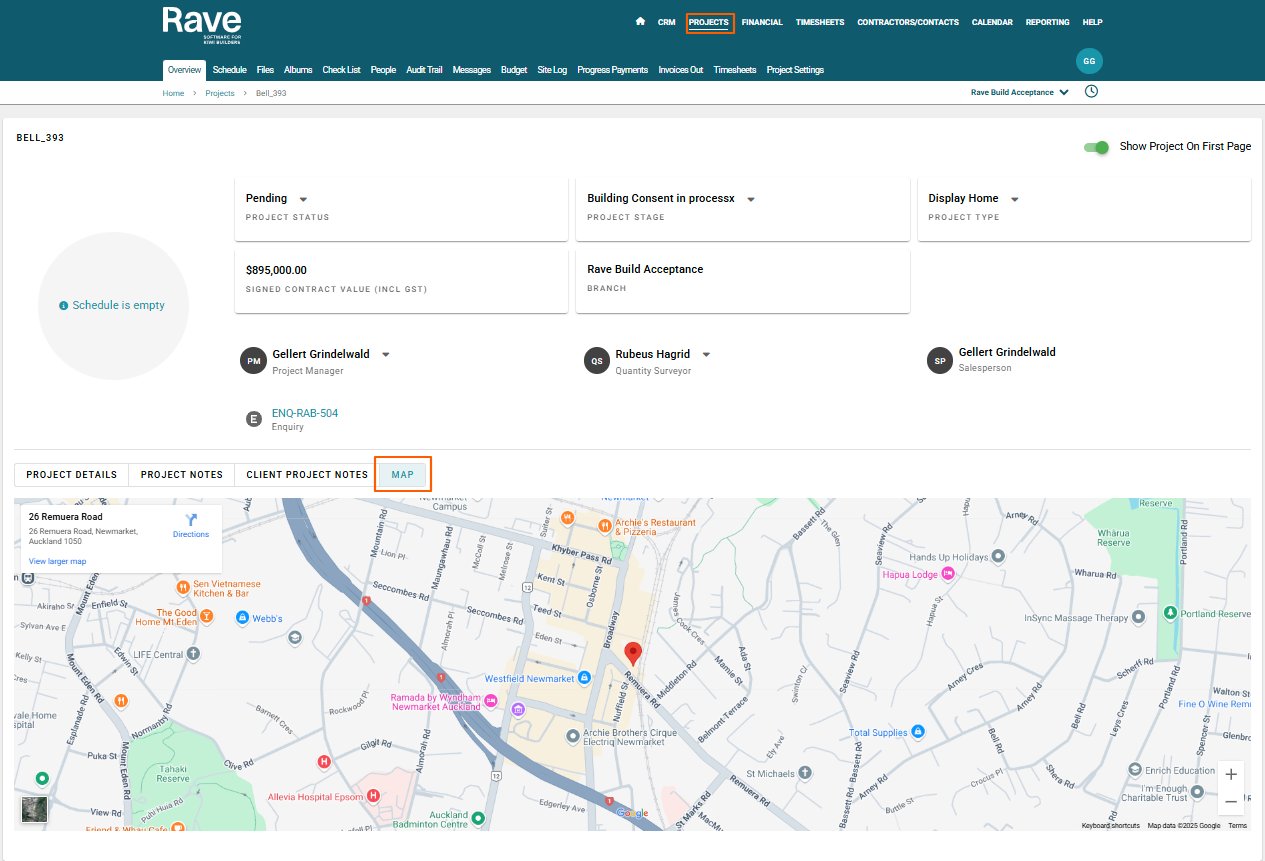
Task: Zoom in the map with the plus button
Action: [1231, 774]
